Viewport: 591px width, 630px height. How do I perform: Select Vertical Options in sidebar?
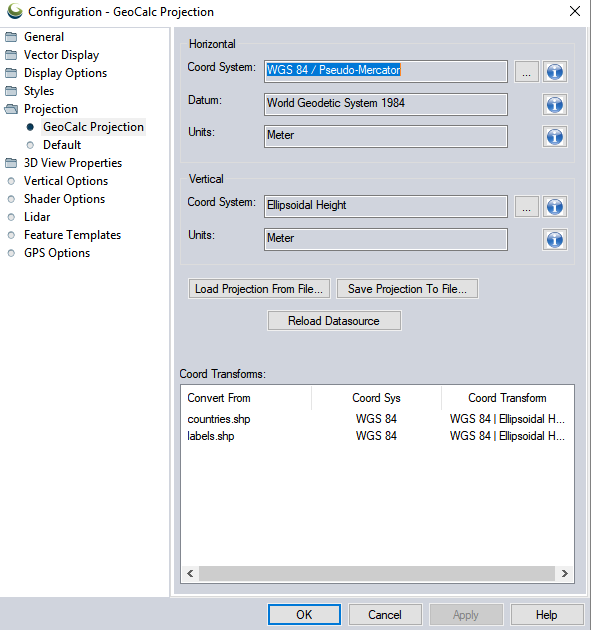pyautogui.click(x=66, y=181)
